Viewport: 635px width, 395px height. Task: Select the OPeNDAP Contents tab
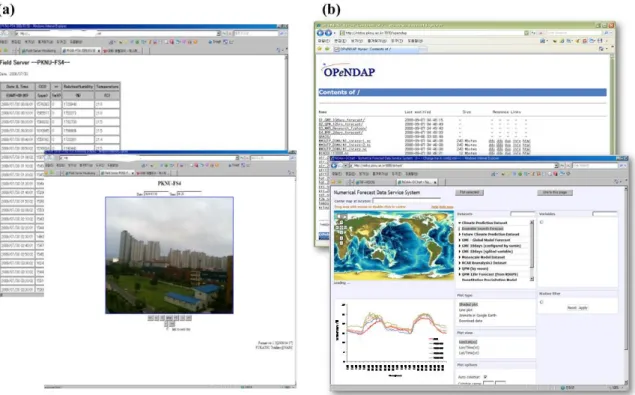[x=375, y=49]
